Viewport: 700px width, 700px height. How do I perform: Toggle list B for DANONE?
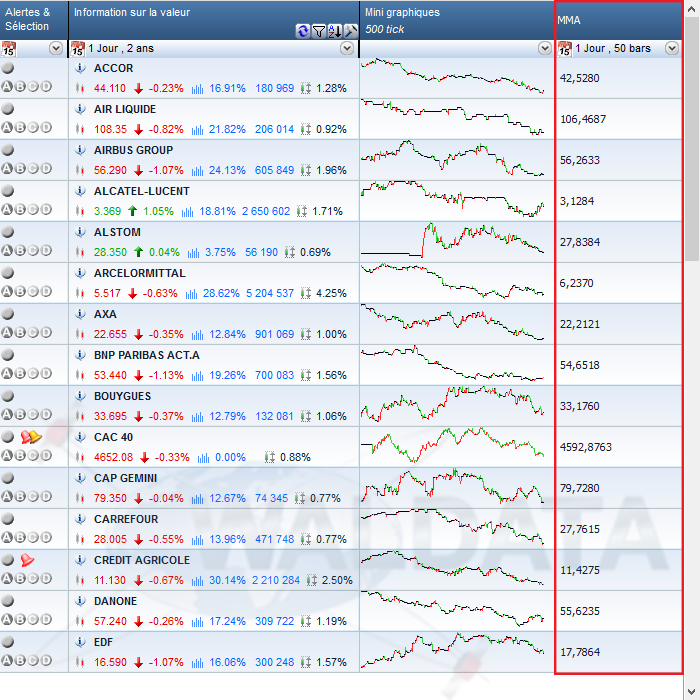pos(20,619)
